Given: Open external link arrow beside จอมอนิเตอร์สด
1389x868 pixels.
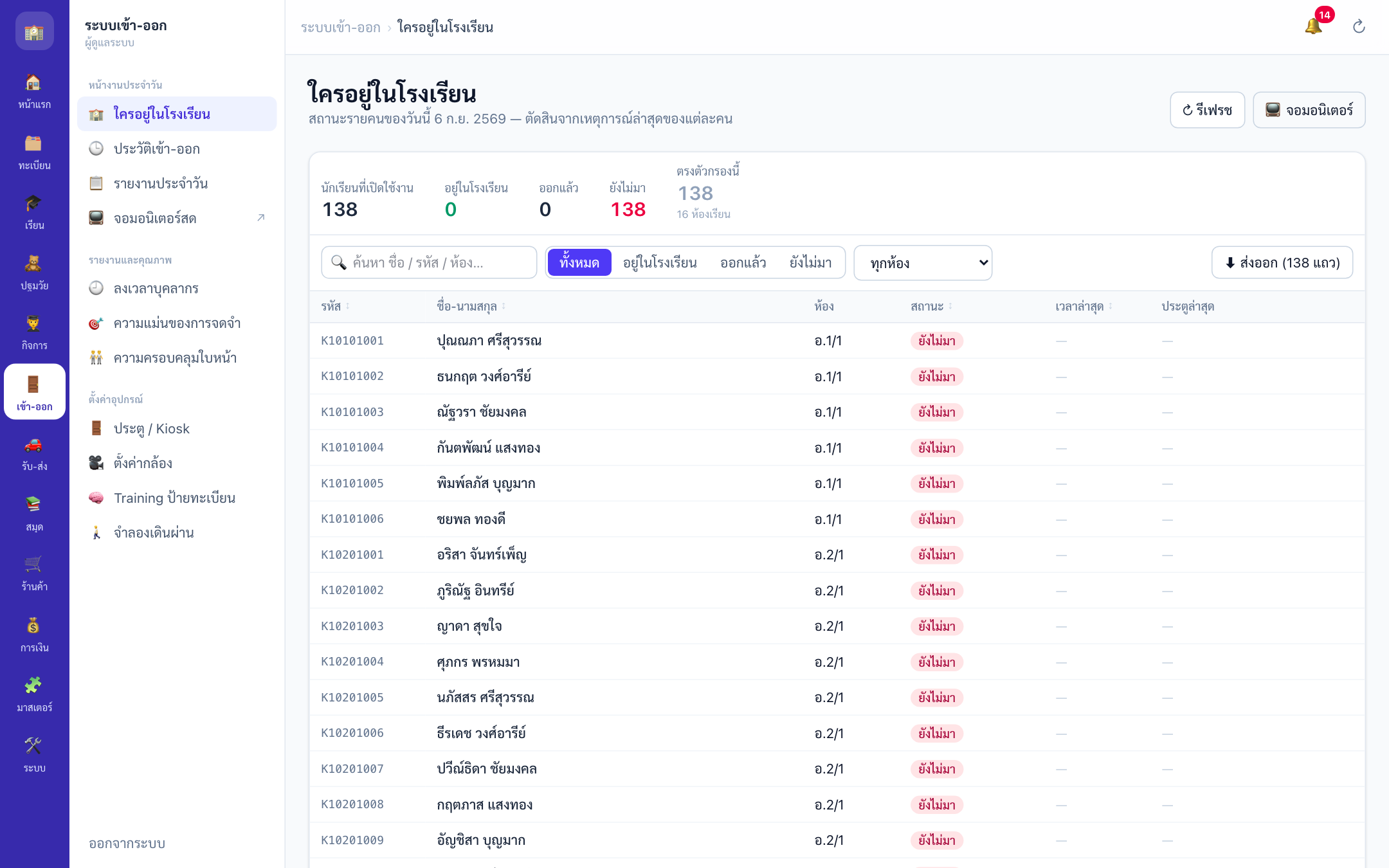Looking at the screenshot, I should [260, 217].
